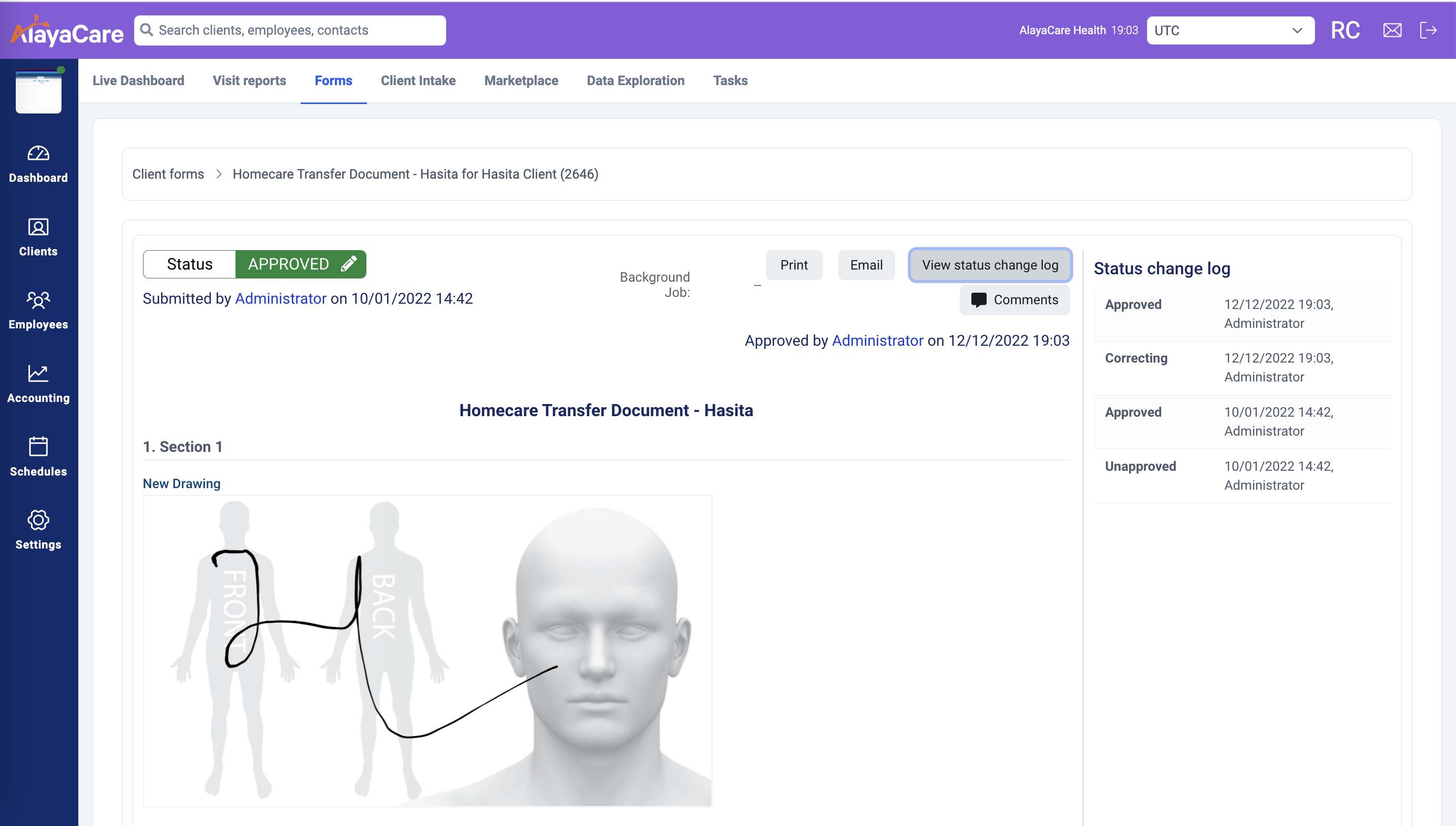This screenshot has height=826, width=1456.
Task: Toggle View status change log
Action: tap(990, 265)
